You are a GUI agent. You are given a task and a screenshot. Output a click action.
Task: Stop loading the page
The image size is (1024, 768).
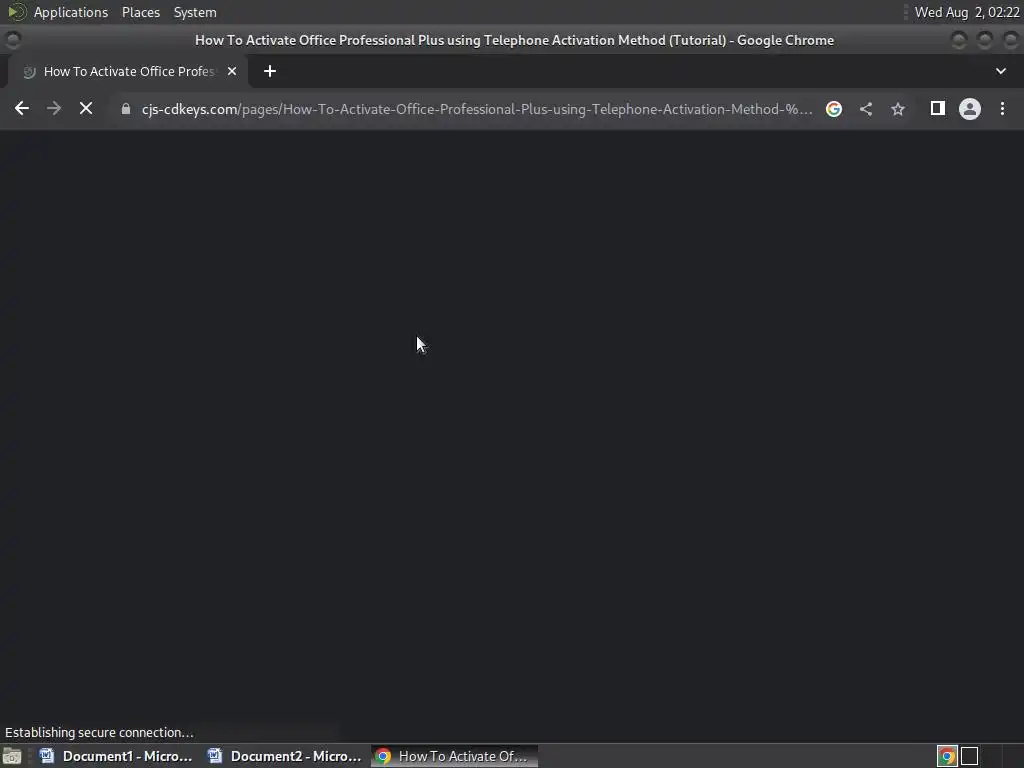[86, 108]
